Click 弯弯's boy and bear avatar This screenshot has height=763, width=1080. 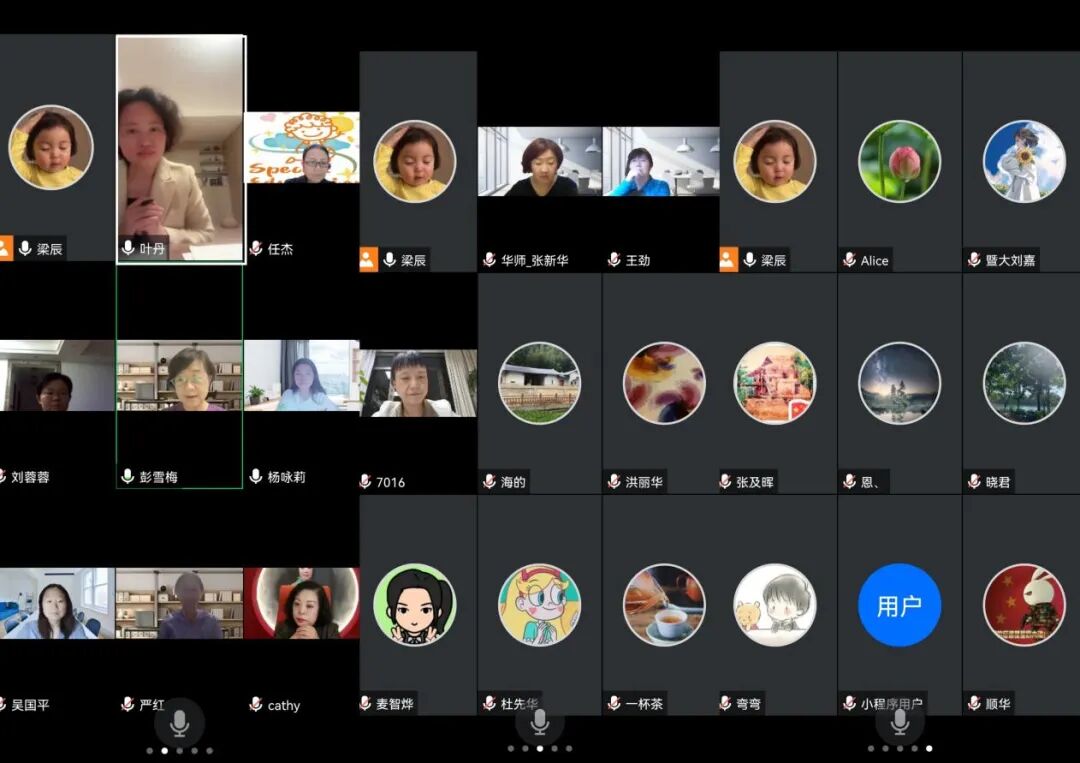click(775, 605)
